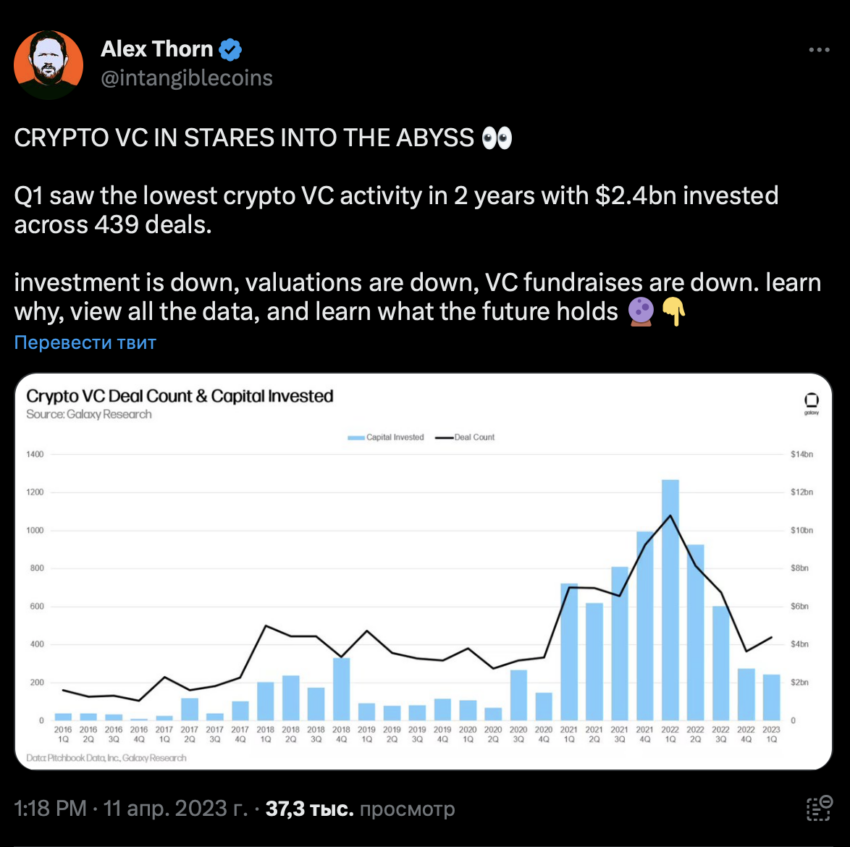
Task: Click Перевести твит to translate
Action: [85, 343]
